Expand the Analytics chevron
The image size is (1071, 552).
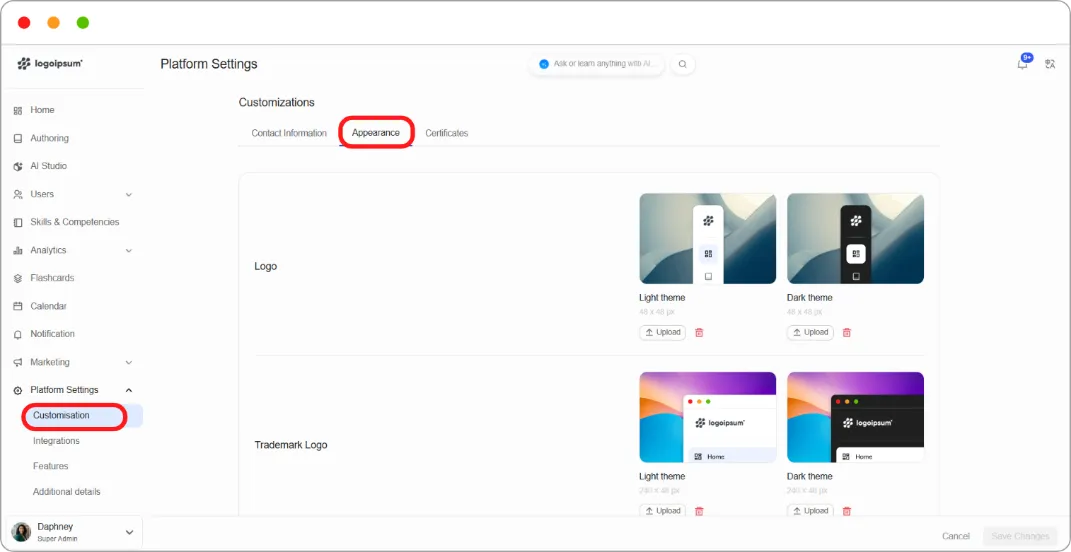coord(128,251)
